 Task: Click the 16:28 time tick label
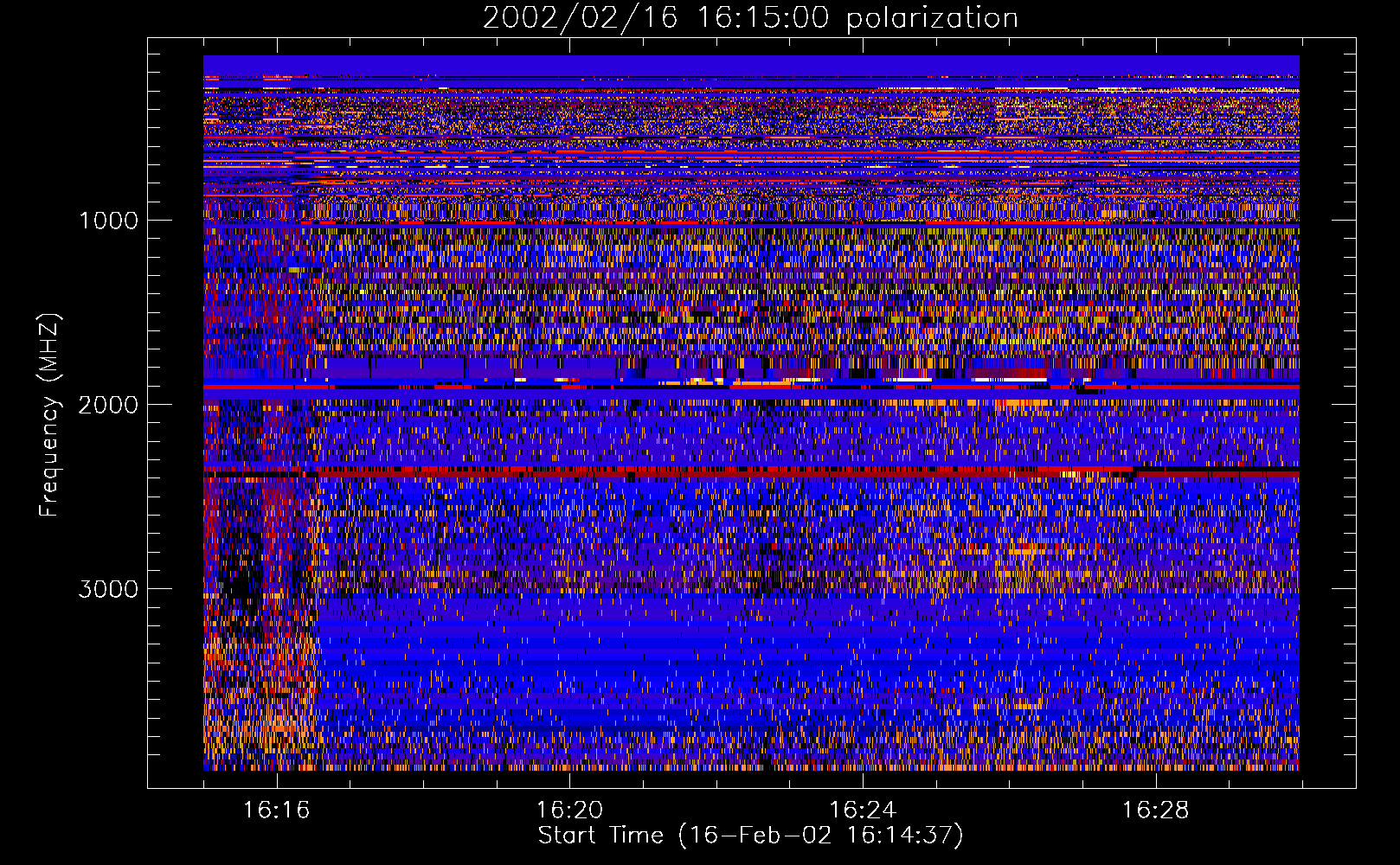pos(1156,811)
